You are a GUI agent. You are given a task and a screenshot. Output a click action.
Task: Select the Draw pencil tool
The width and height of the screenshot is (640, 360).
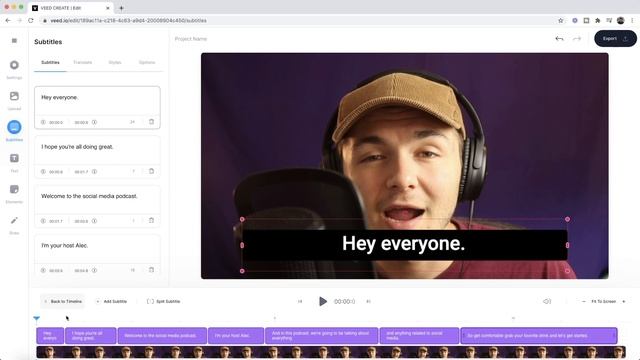(14, 220)
